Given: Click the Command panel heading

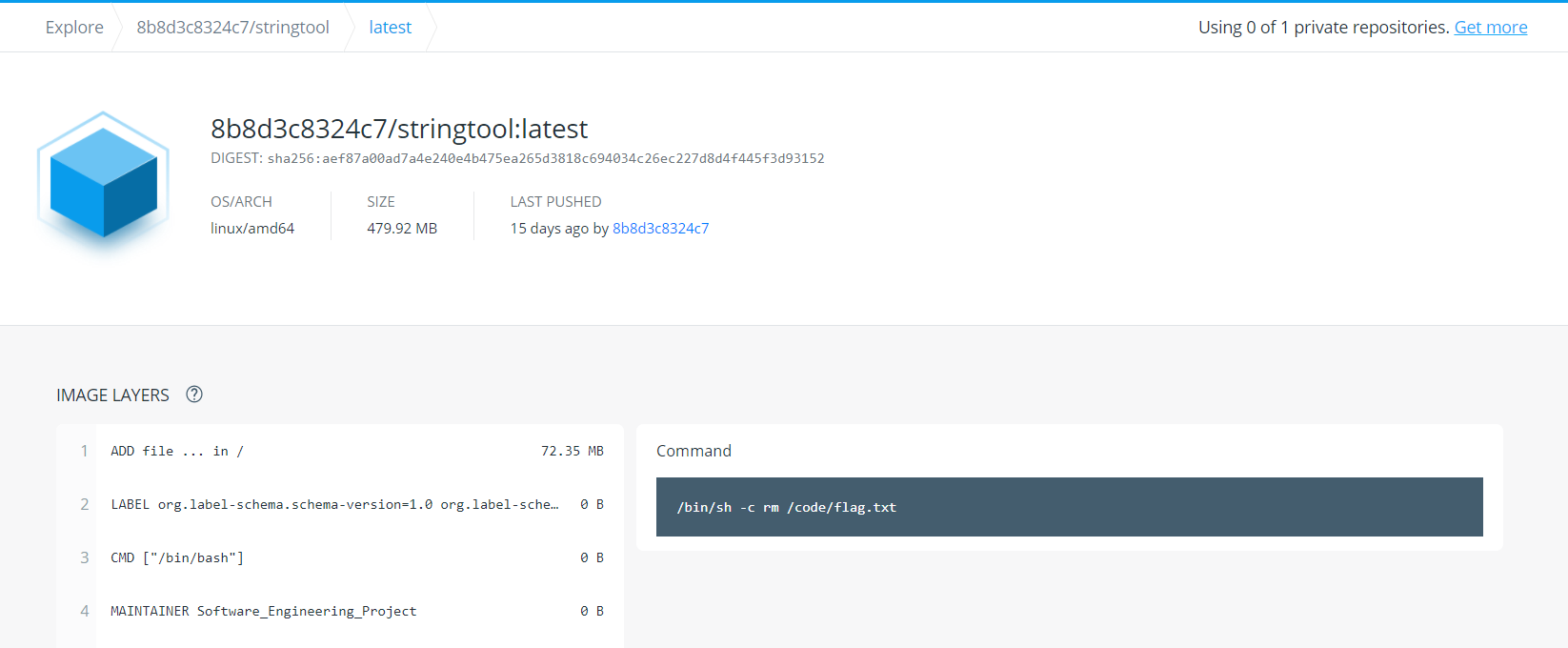Looking at the screenshot, I should [694, 451].
